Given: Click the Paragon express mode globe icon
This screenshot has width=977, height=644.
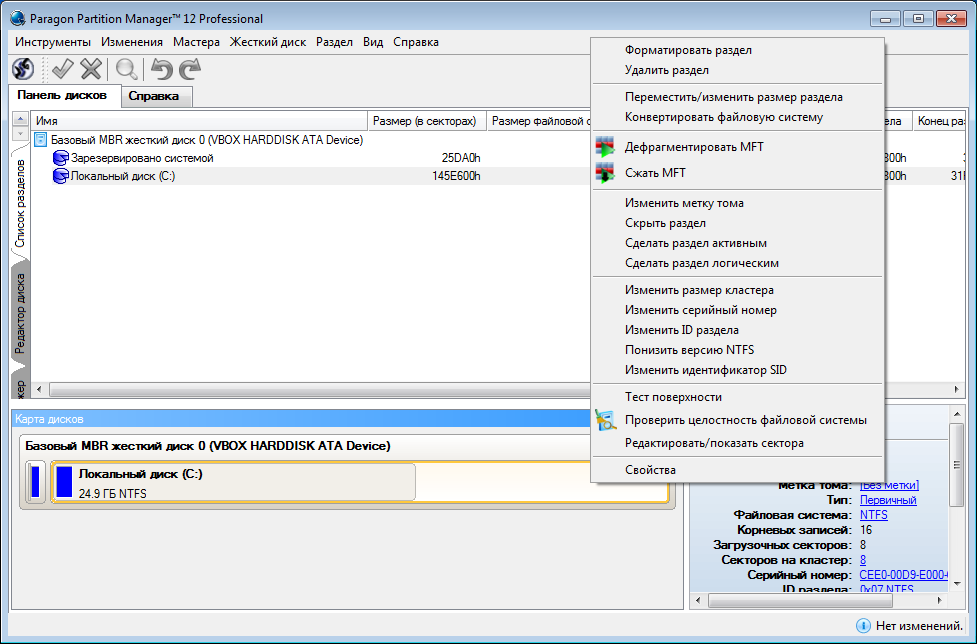Looking at the screenshot, I should click(x=23, y=68).
